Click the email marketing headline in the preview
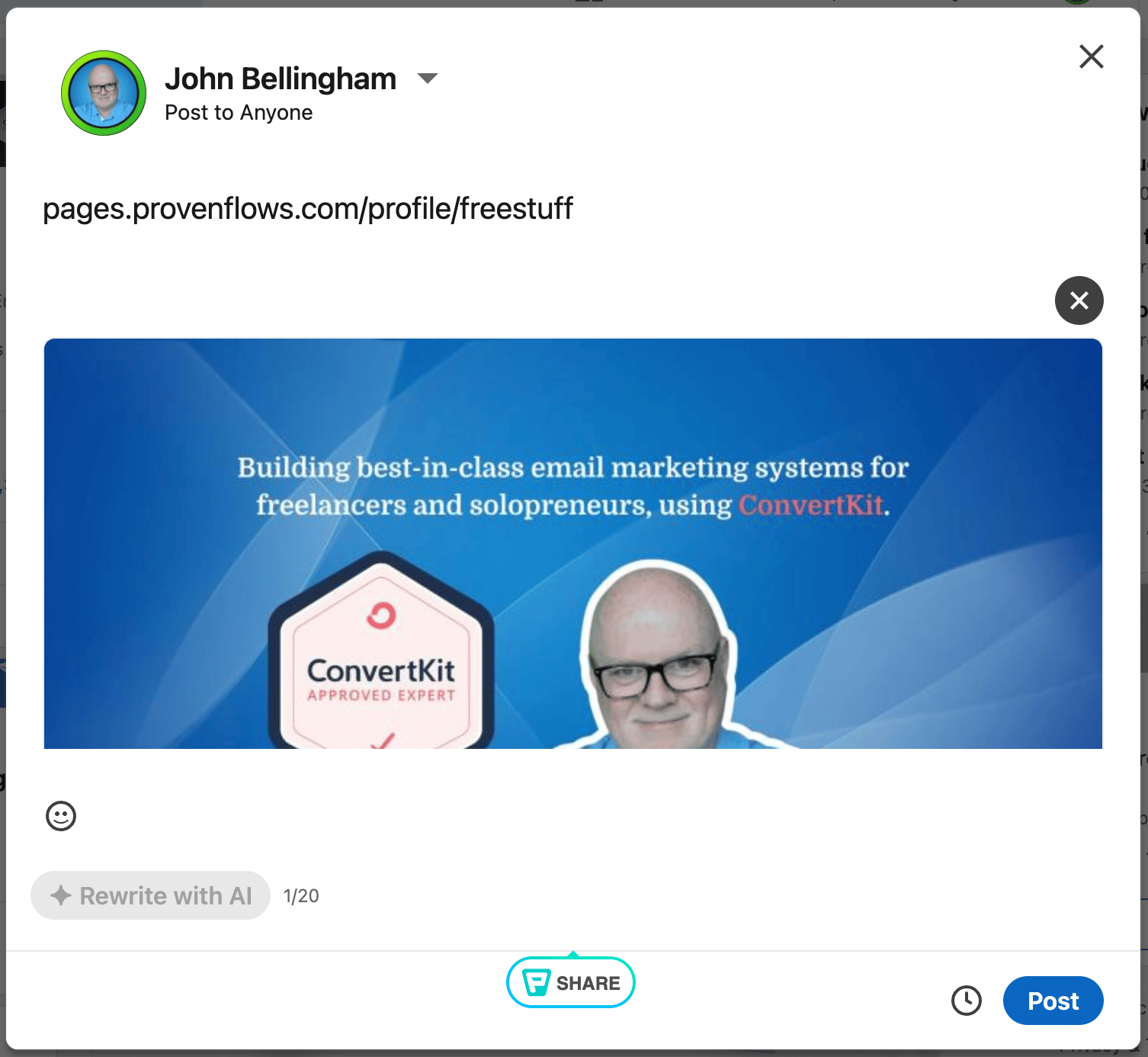 573,486
